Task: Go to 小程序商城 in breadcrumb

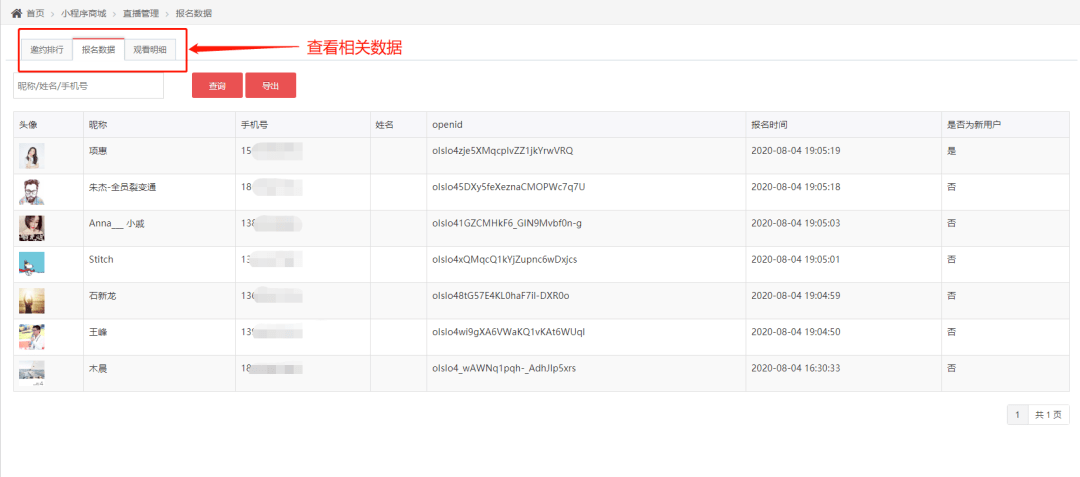Action: coord(81,13)
